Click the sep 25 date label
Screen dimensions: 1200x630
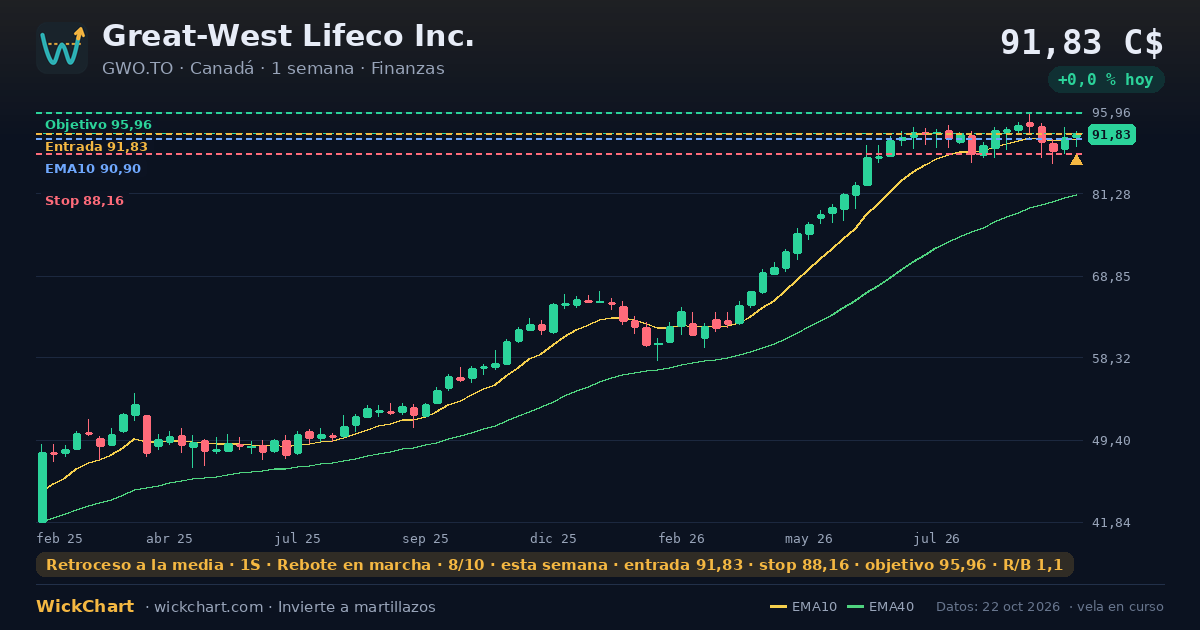[x=425, y=538]
